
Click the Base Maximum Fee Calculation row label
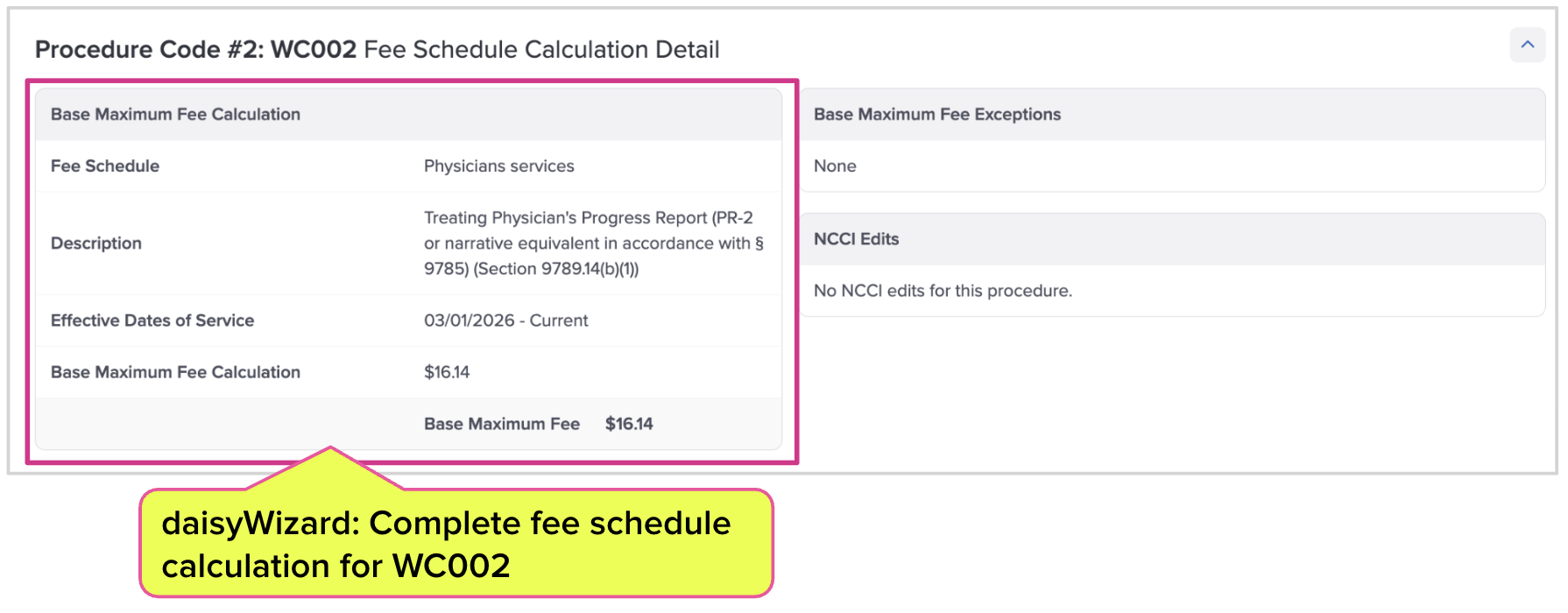[175, 372]
